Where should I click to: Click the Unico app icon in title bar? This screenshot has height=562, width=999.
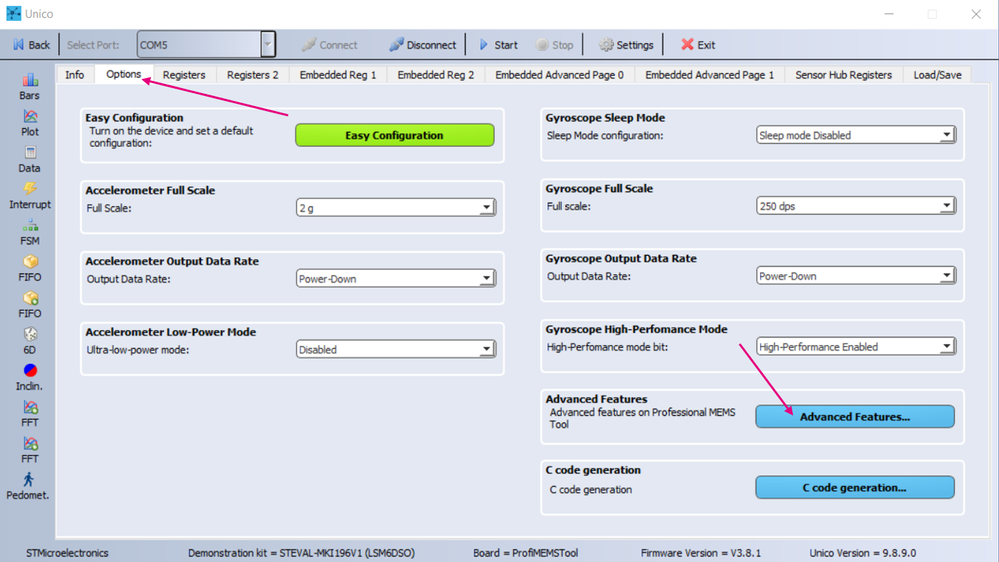pyautogui.click(x=13, y=13)
